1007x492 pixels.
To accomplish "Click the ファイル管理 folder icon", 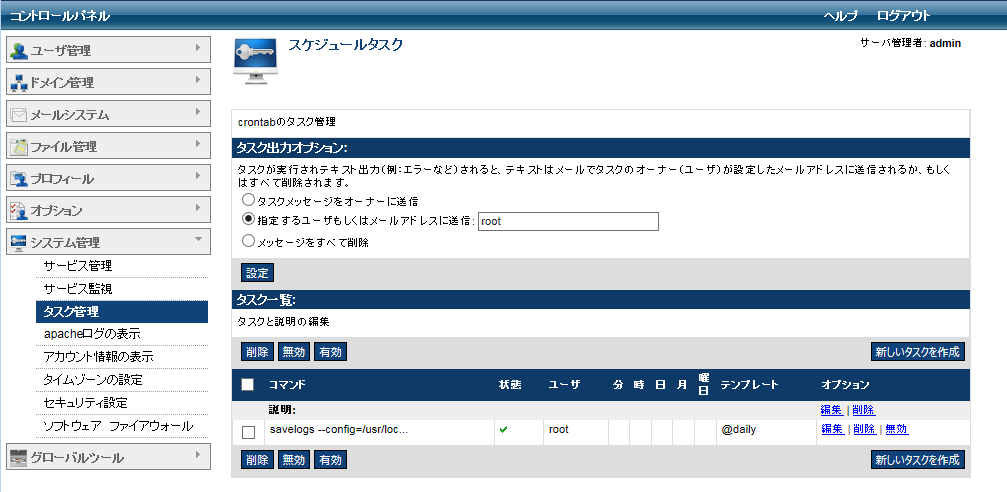I will pos(19,147).
